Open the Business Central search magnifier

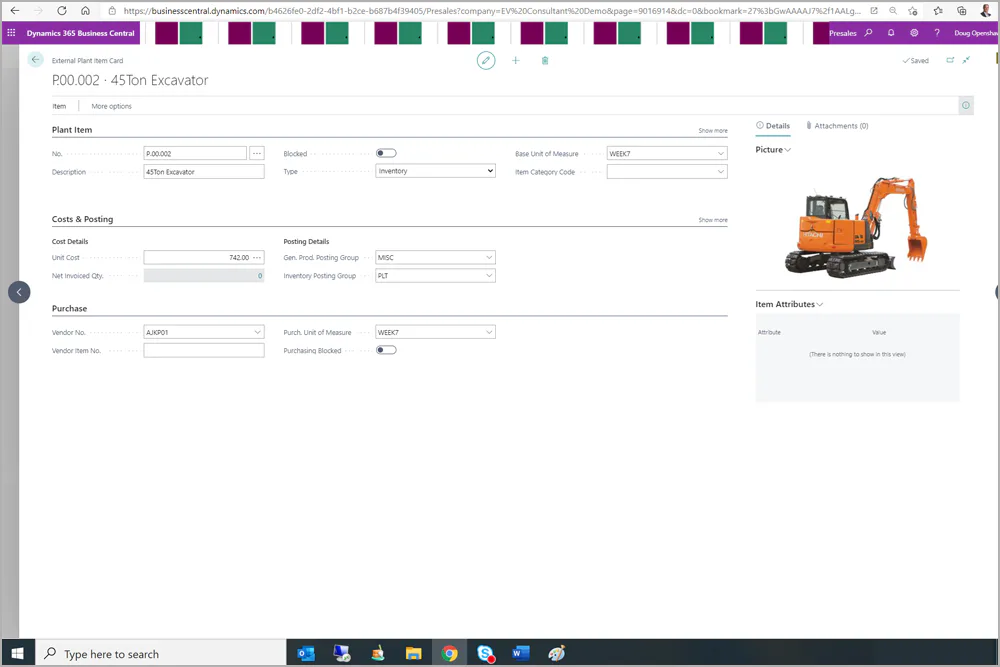pyautogui.click(x=868, y=33)
